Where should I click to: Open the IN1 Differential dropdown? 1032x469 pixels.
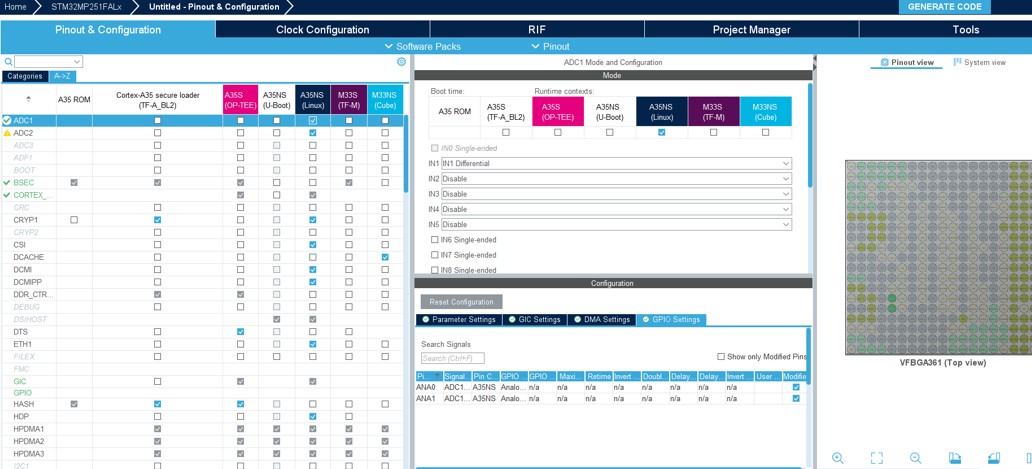click(616, 163)
